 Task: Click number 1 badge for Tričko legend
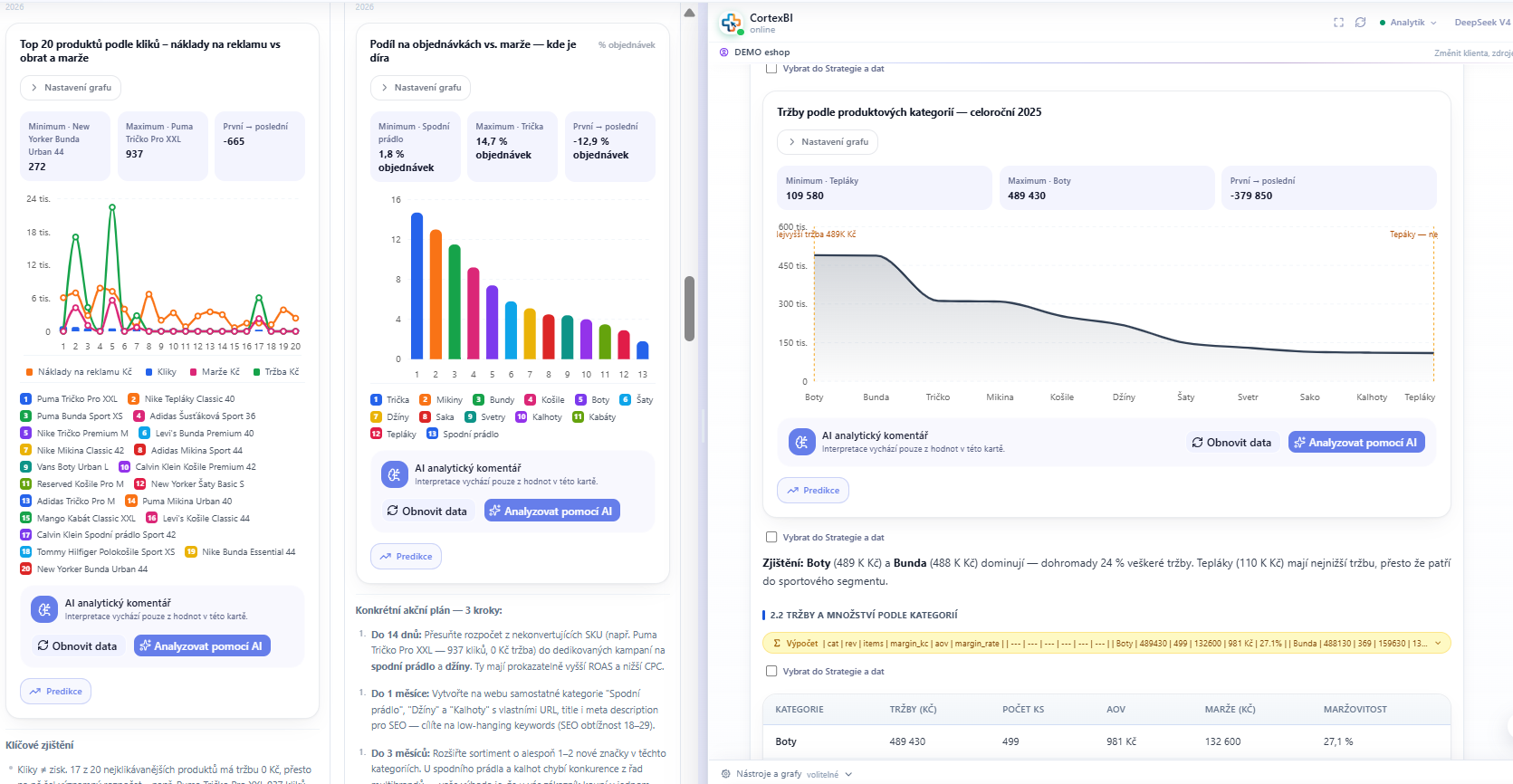tap(376, 400)
